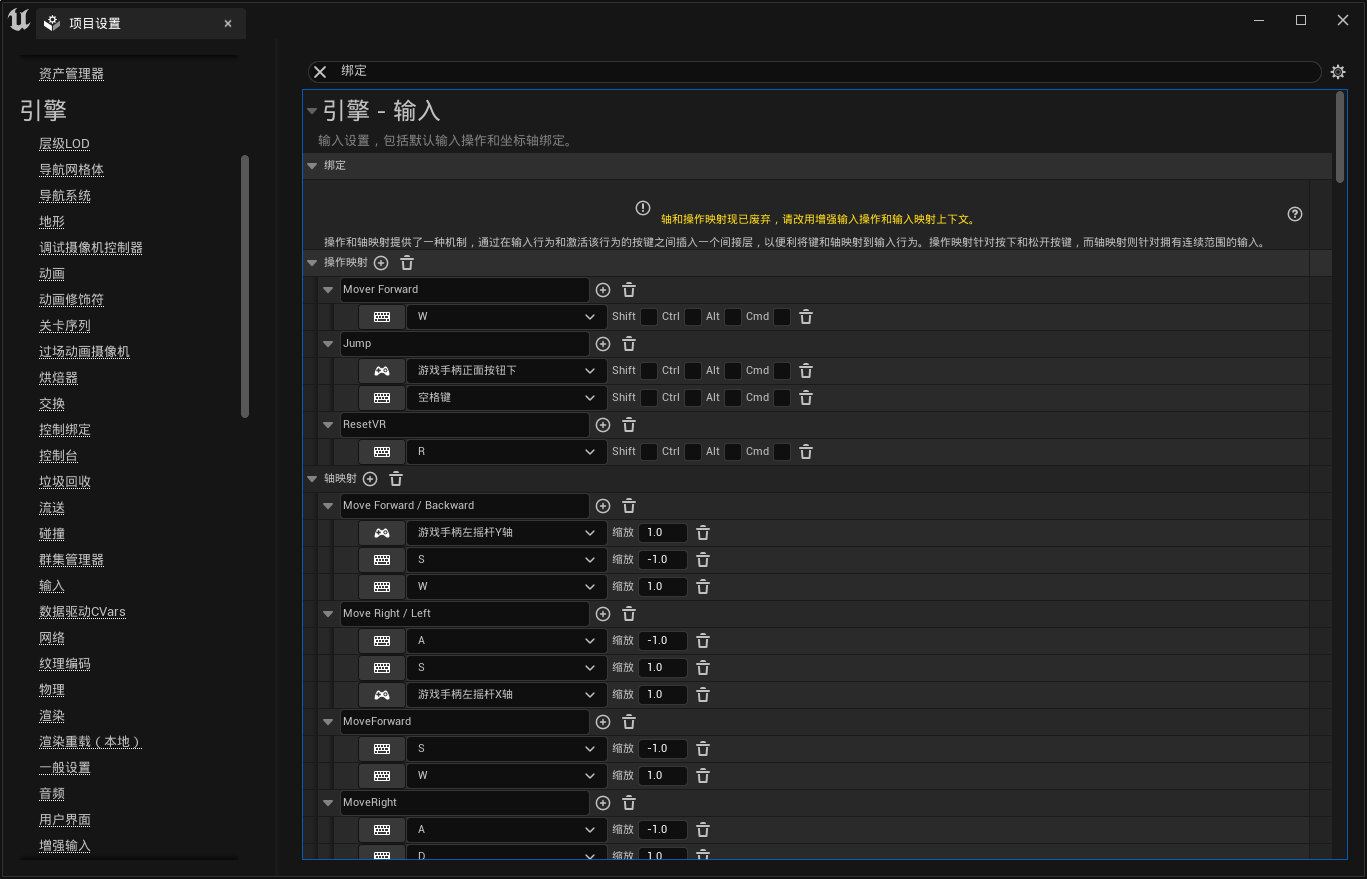Screen dimensions: 1367x879
Task: Delete the Mover Forward action mapping
Action: [629, 290]
